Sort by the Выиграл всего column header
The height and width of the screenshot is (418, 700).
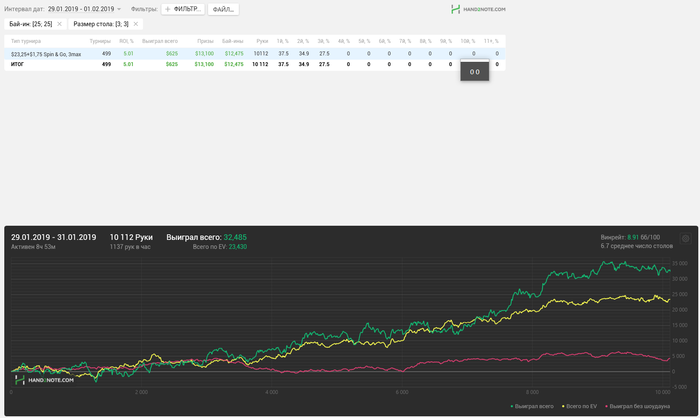[x=160, y=41]
